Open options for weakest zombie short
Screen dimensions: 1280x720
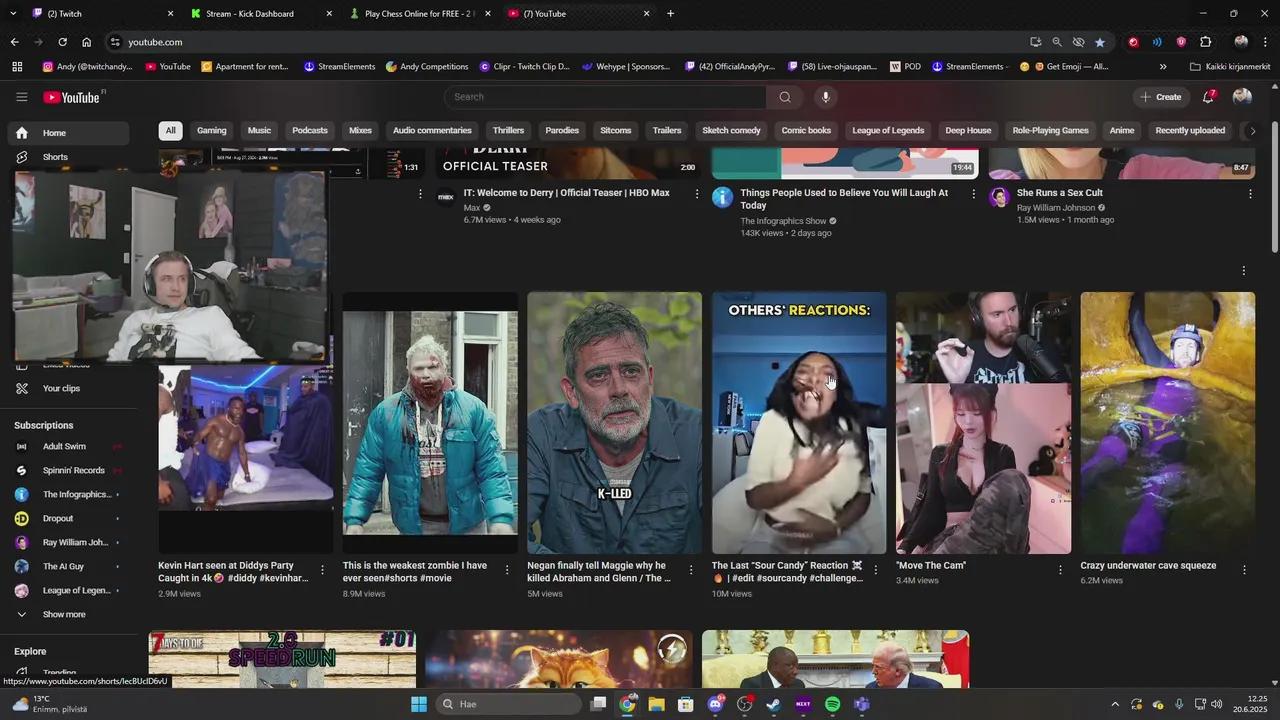(x=506, y=570)
